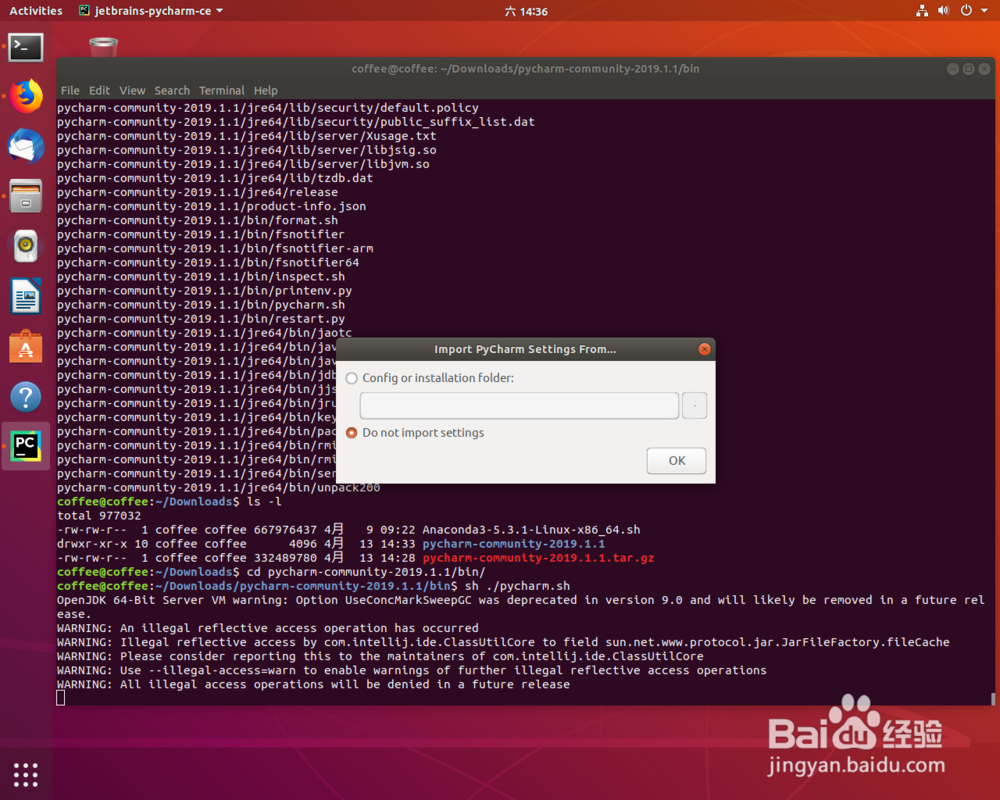This screenshot has width=1000, height=800.
Task: Open Thunderbird mail in the dock
Action: 26,146
